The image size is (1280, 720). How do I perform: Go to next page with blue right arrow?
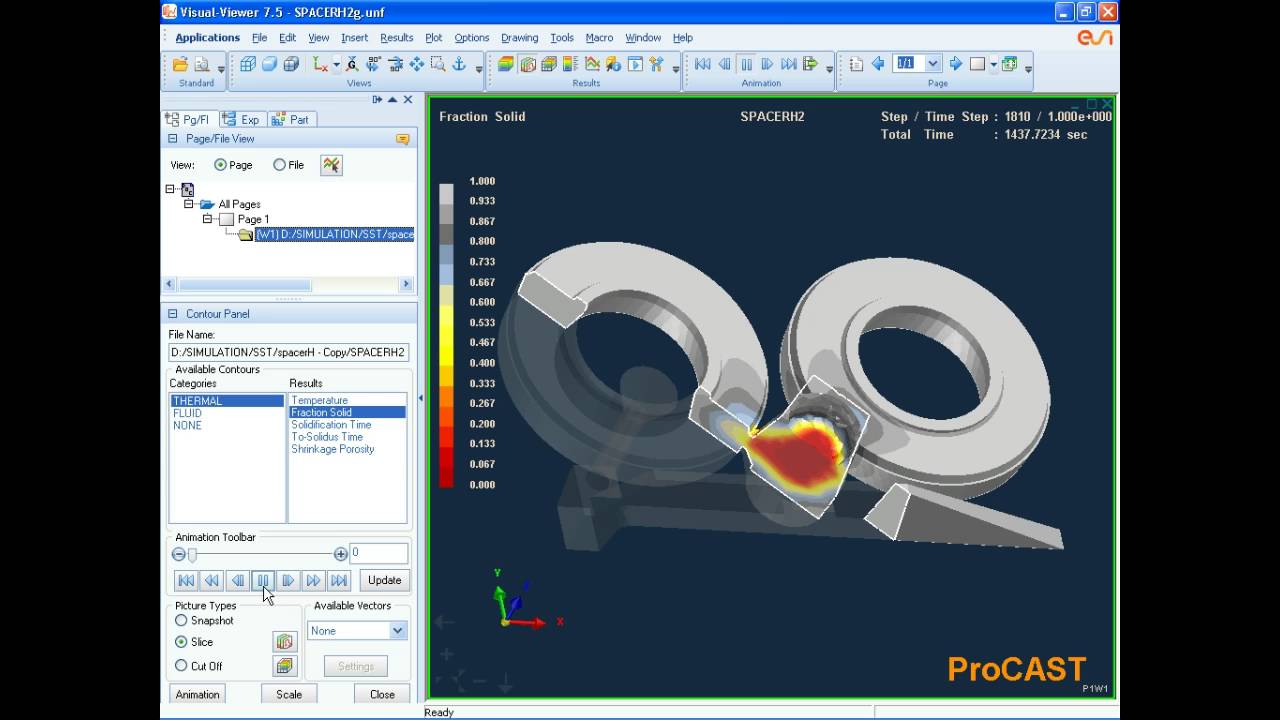(956, 64)
